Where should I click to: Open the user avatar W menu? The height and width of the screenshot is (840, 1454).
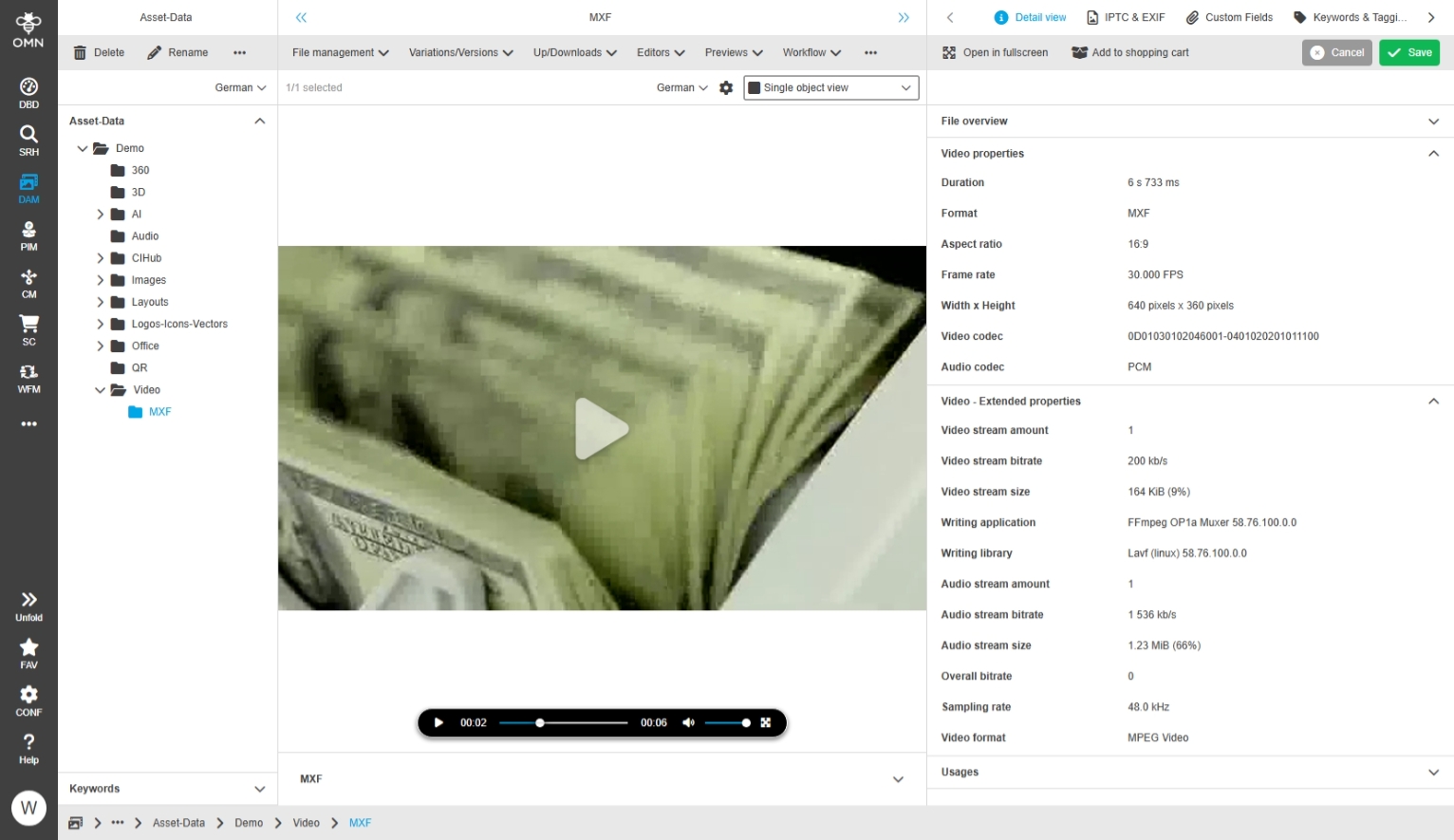[28, 808]
